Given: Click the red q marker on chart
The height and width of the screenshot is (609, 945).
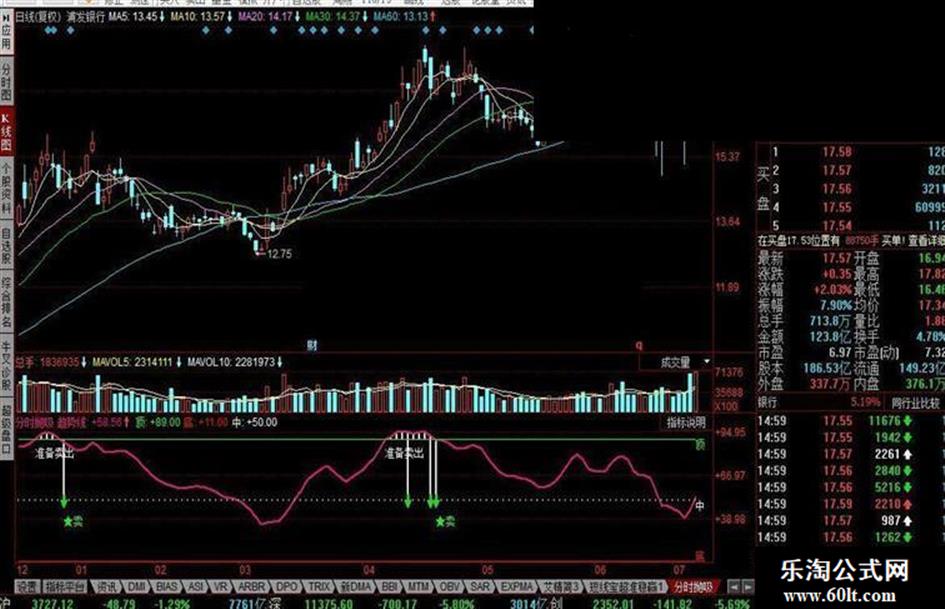Looking at the screenshot, I should pos(639,346).
